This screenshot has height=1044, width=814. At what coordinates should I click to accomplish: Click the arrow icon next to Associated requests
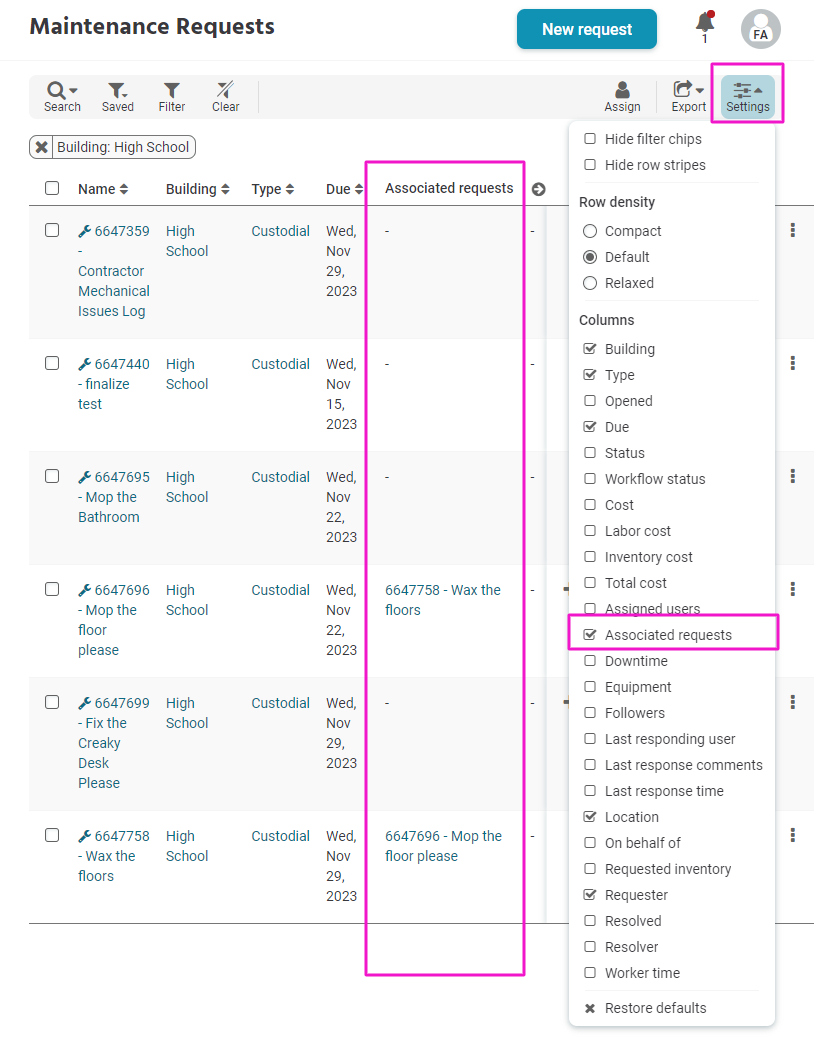[538, 190]
